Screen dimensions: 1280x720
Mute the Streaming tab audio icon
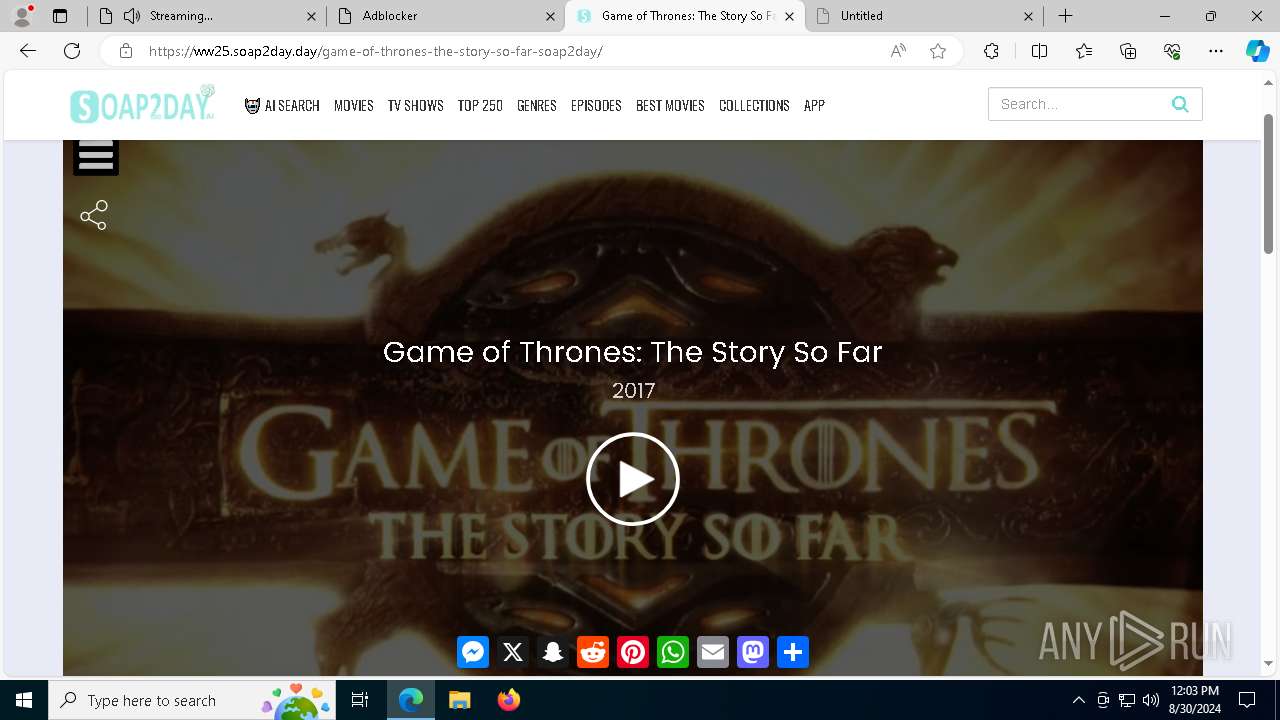point(132,16)
